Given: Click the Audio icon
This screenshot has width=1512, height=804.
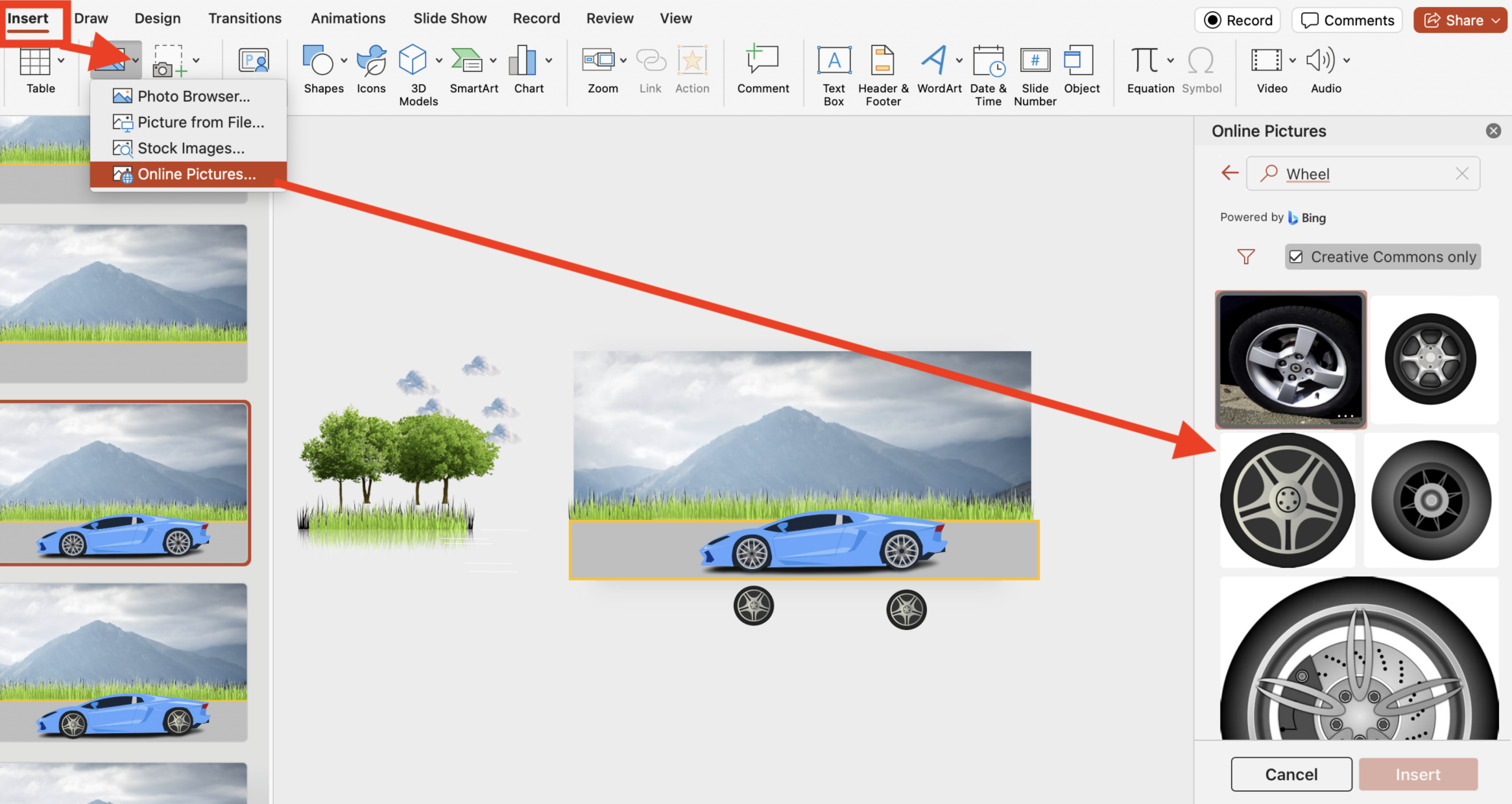Looking at the screenshot, I should (x=1320, y=60).
